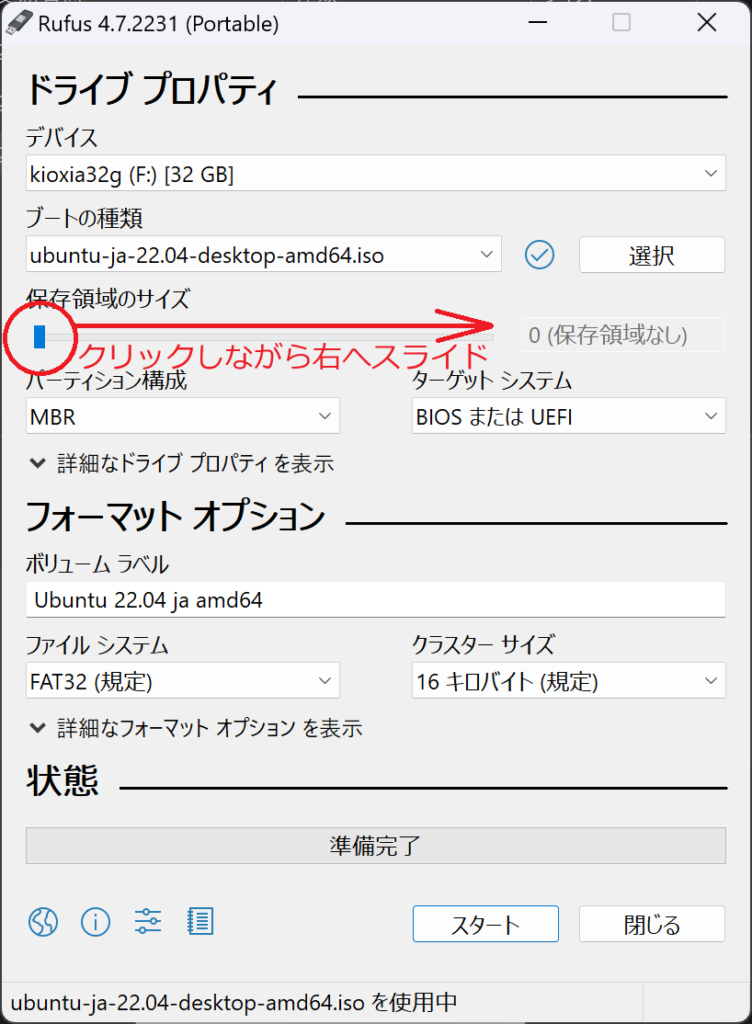Click Rufus USB icon in title bar

click(18, 23)
